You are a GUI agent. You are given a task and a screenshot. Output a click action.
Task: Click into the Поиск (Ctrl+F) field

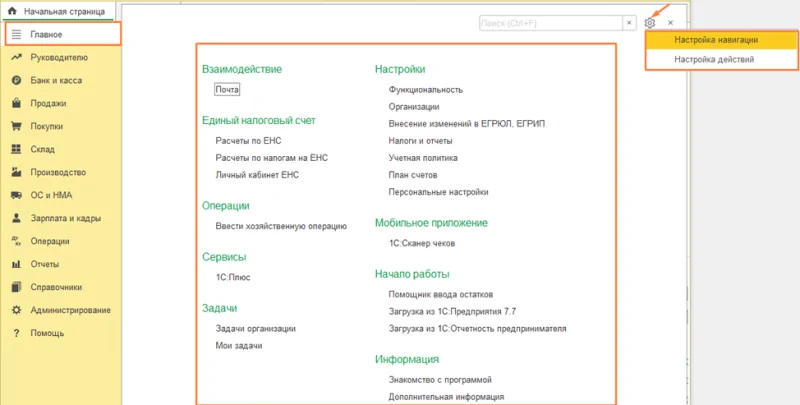click(551, 23)
